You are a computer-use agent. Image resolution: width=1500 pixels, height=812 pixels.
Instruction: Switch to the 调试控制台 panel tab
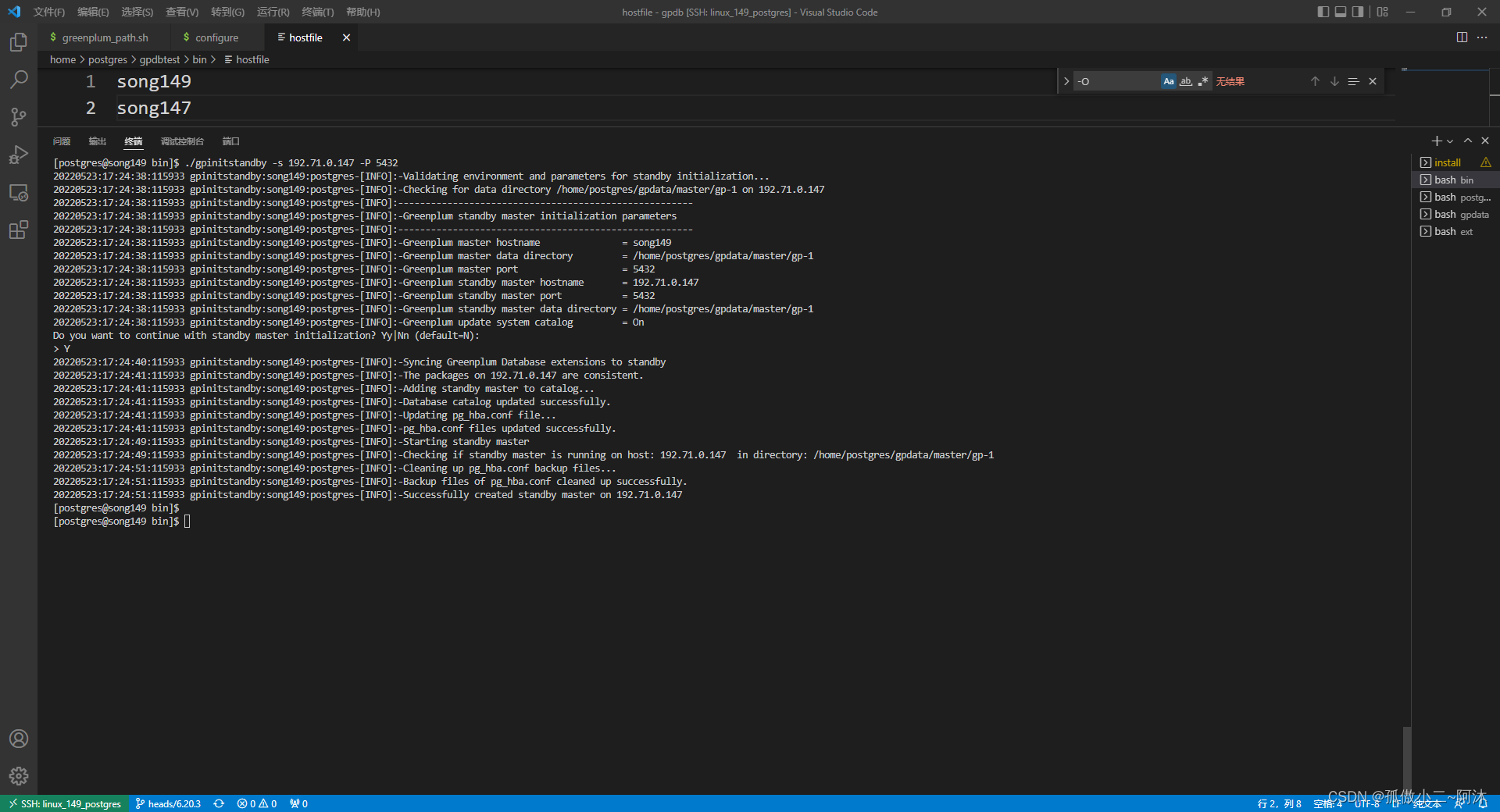pos(182,141)
